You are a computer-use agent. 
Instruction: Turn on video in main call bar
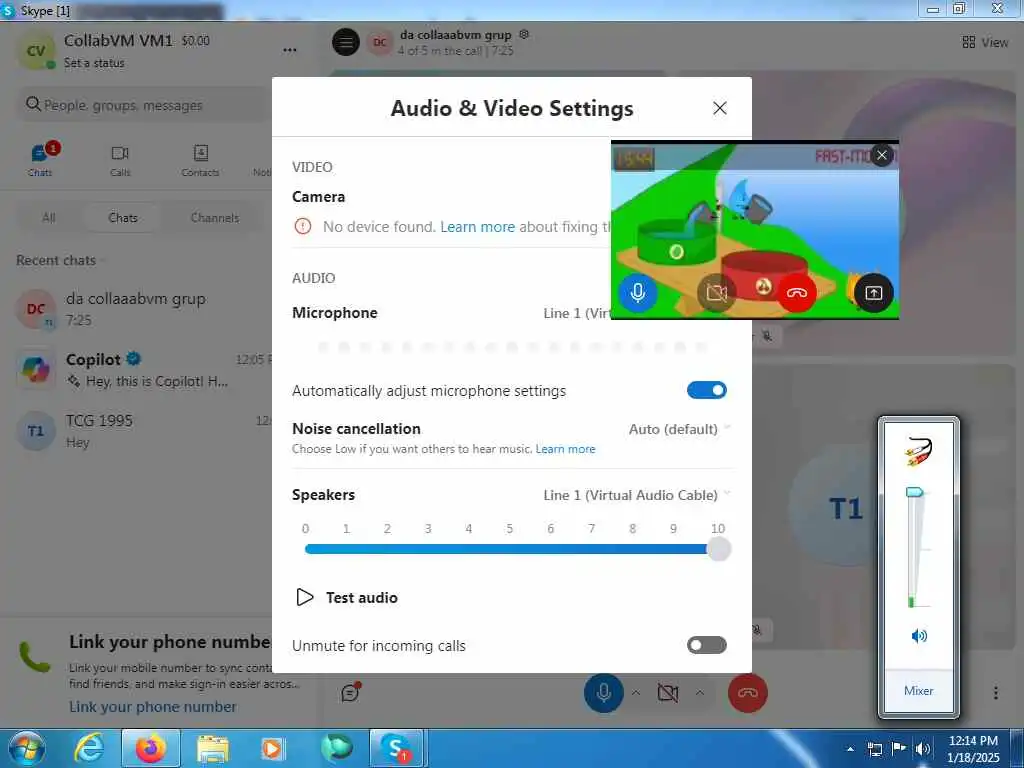coord(667,693)
